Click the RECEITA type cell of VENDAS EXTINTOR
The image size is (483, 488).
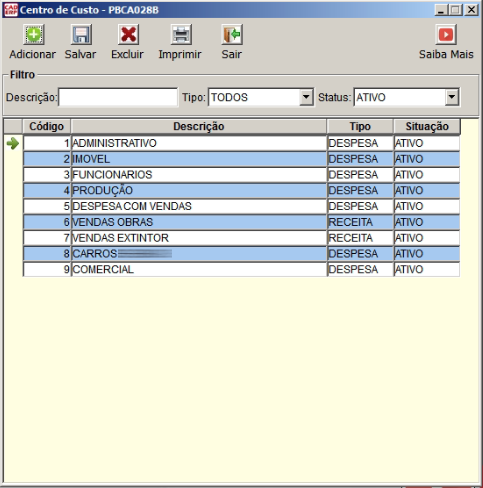(360, 238)
